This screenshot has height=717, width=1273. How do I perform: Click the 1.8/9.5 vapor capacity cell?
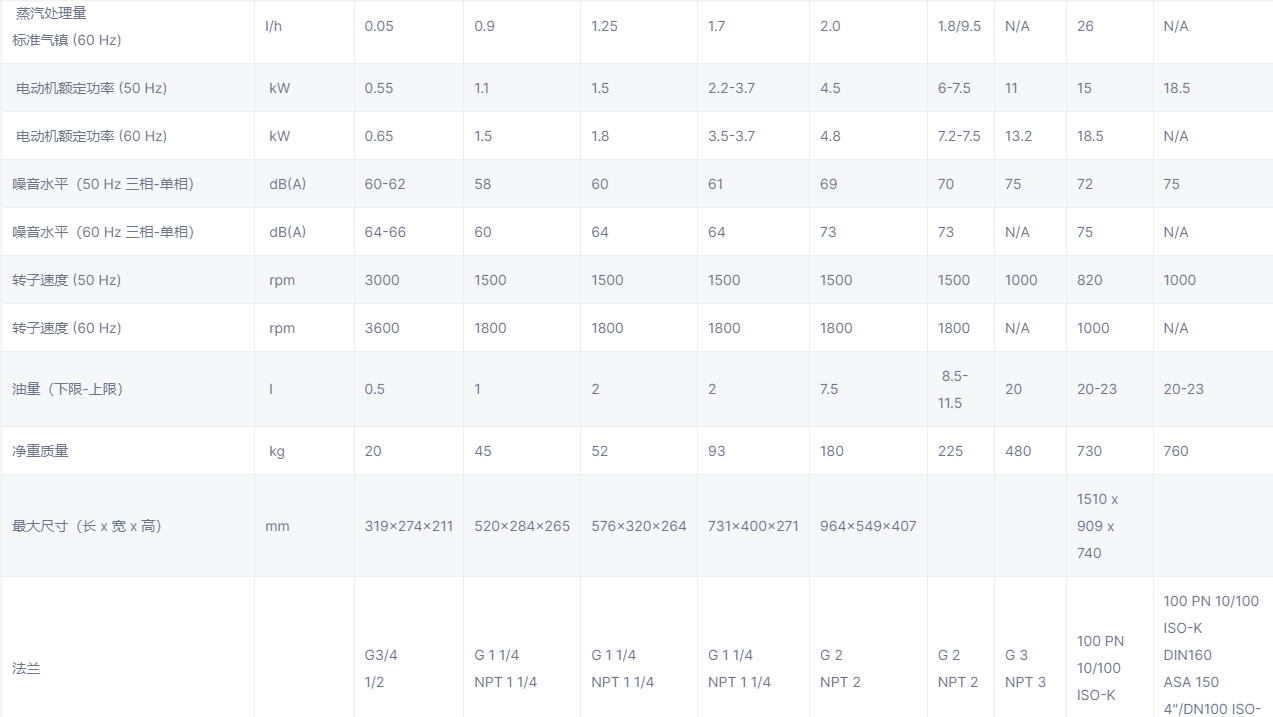pos(959,27)
